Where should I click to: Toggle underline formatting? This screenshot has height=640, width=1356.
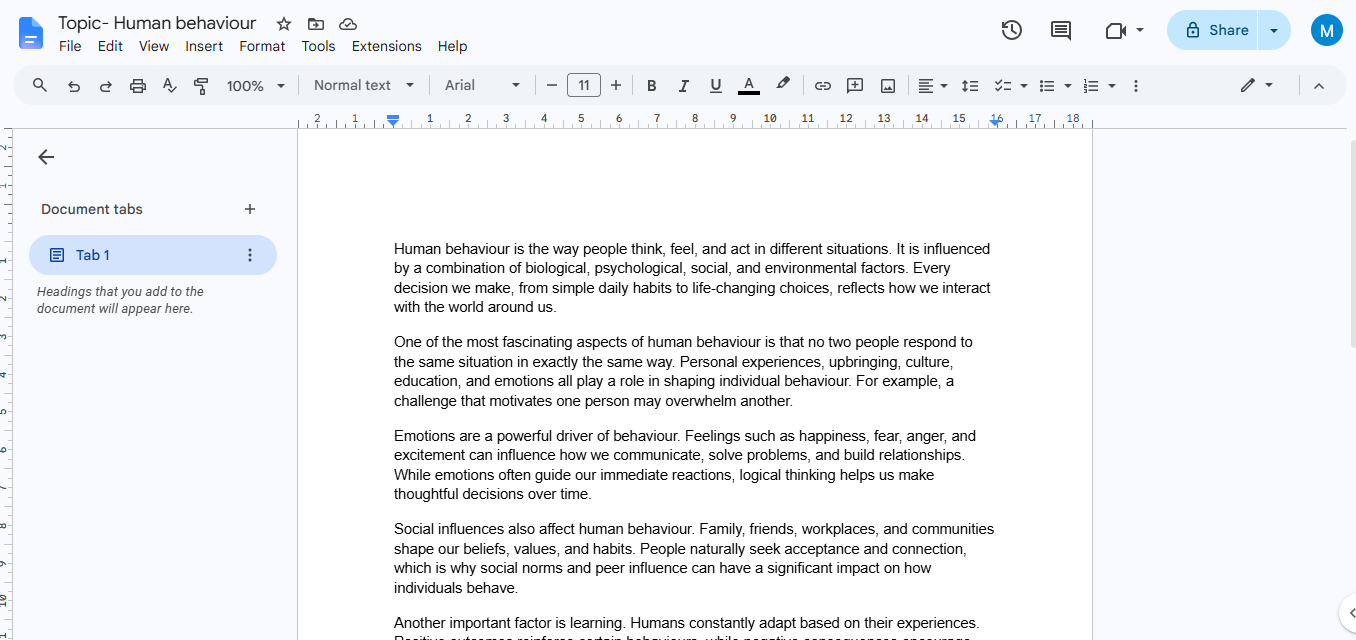click(716, 86)
